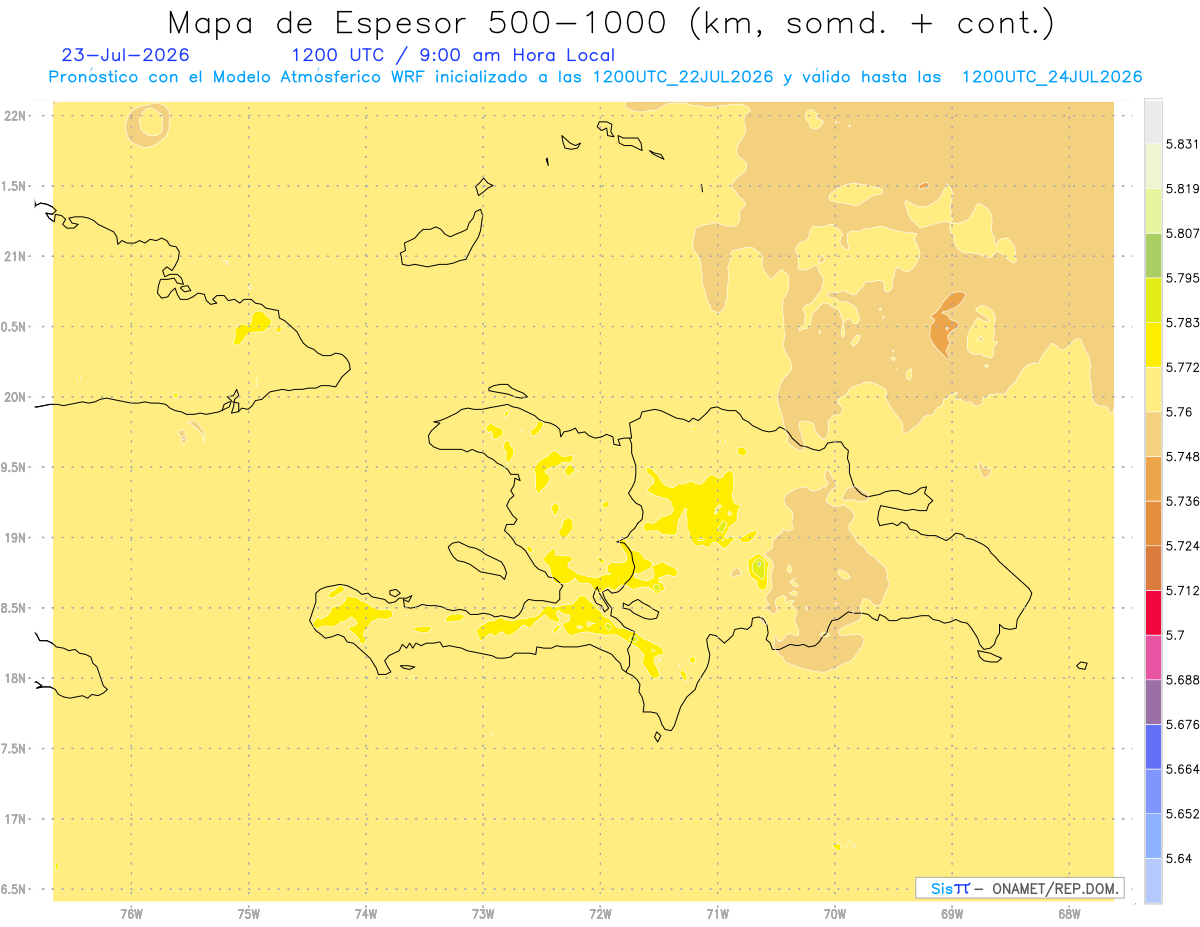Click the 72W longitude label
Viewport: 1200px width, 927px height.
600,913
